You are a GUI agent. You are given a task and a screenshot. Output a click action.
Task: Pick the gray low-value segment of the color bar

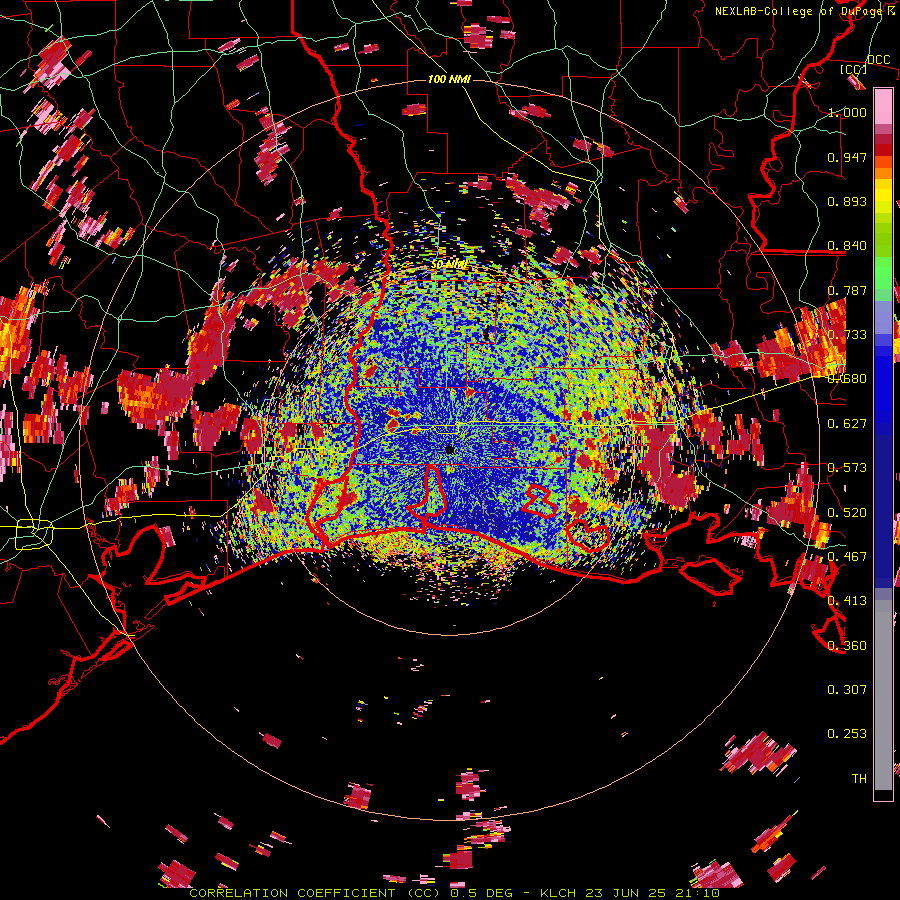click(x=883, y=700)
